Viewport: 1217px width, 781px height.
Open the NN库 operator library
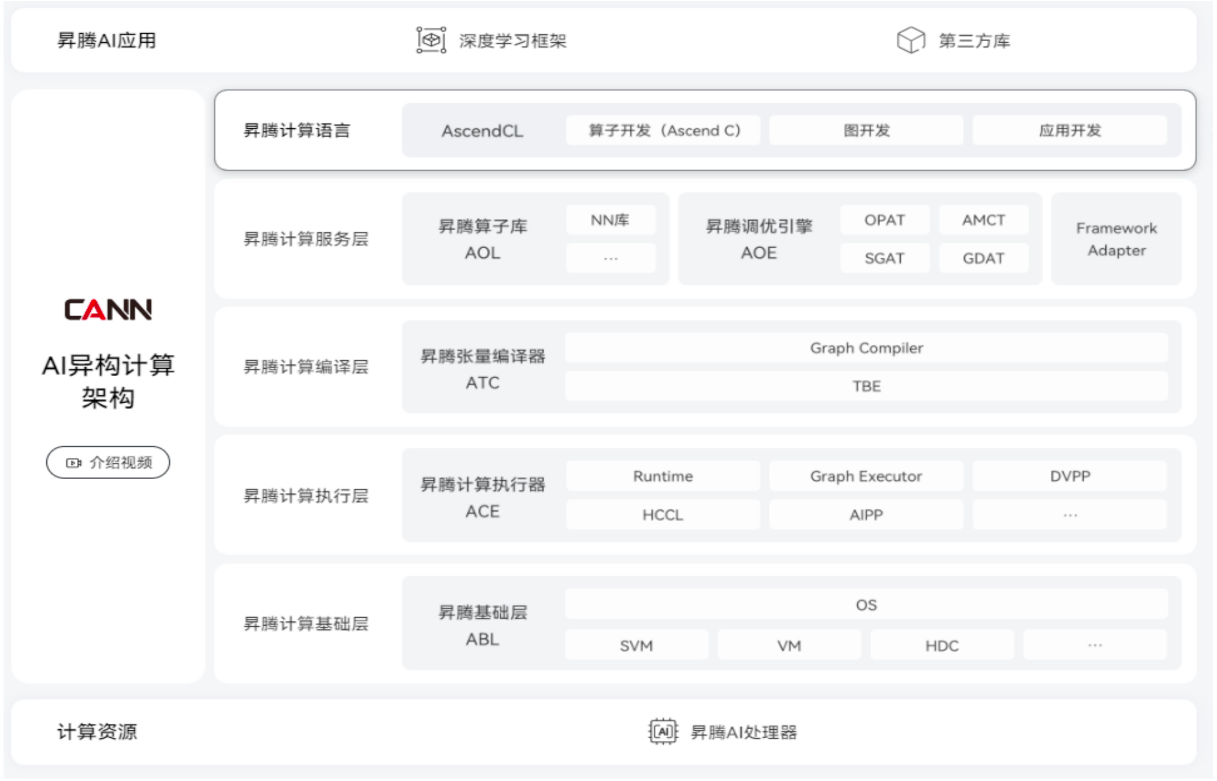pyautogui.click(x=611, y=220)
